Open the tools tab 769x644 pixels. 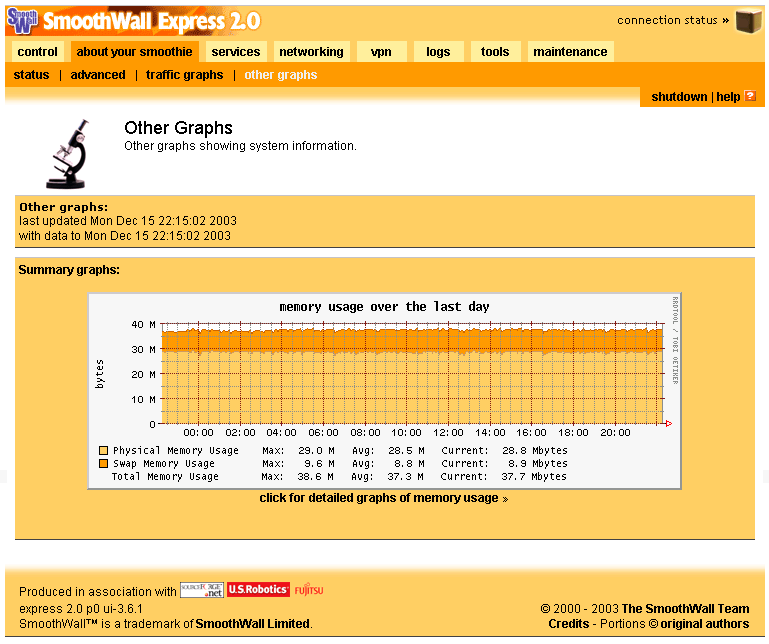coord(495,52)
